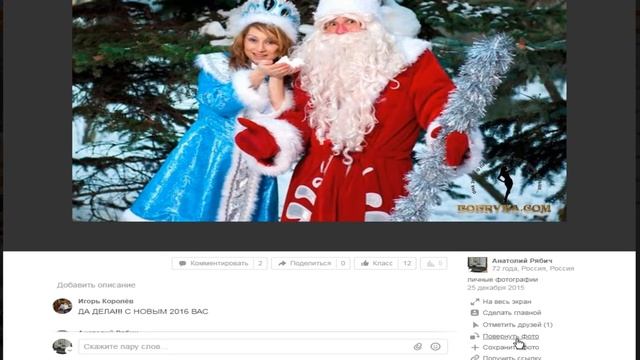640x360 pixels.
Task: Click the chain link icon
Action: pos(474,358)
